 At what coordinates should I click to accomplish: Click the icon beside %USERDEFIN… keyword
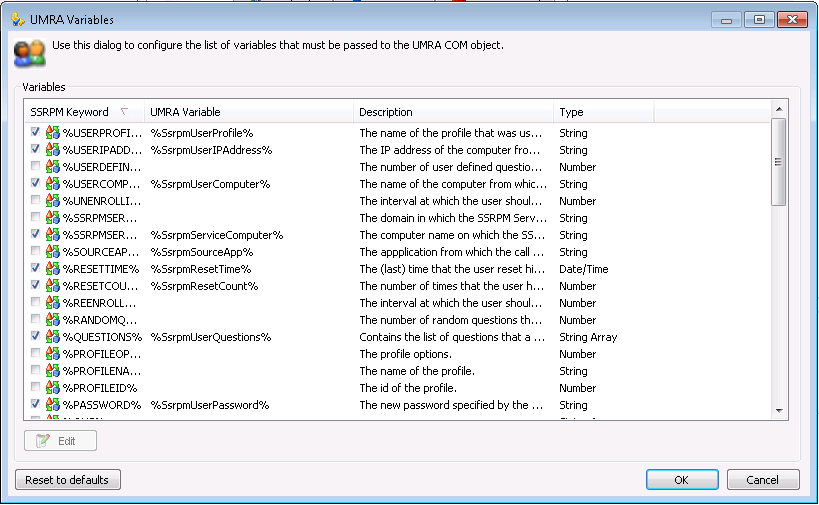point(53,167)
